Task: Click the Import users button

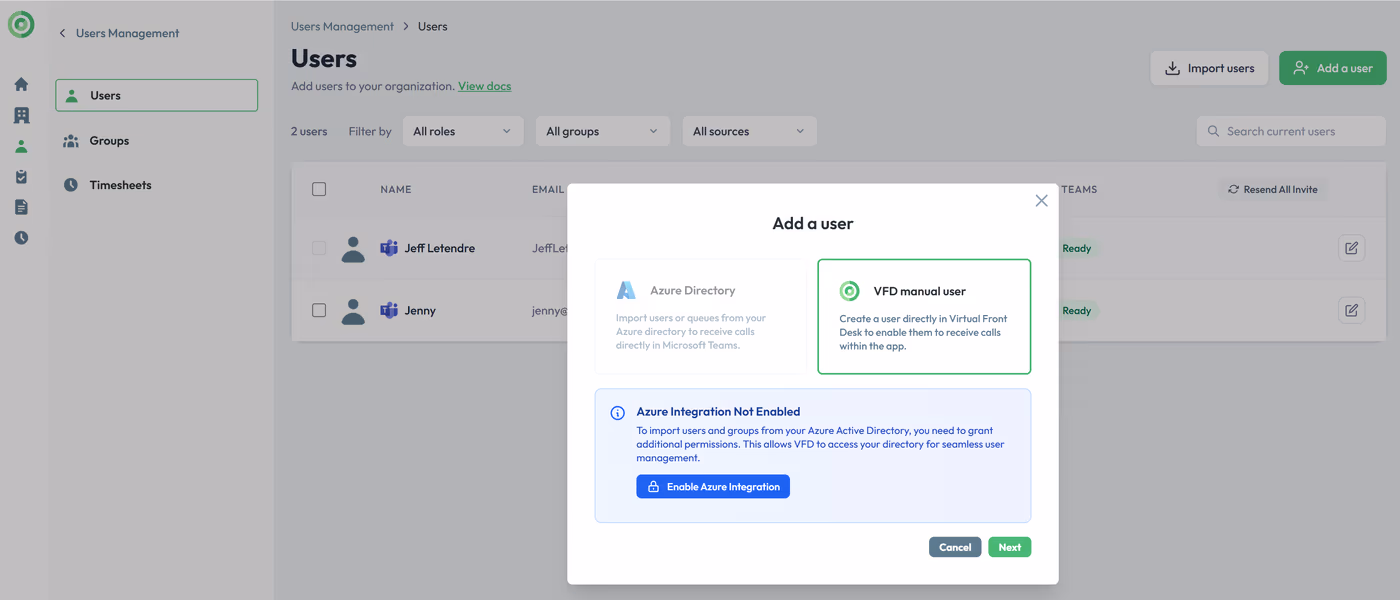Action: pyautogui.click(x=1209, y=68)
